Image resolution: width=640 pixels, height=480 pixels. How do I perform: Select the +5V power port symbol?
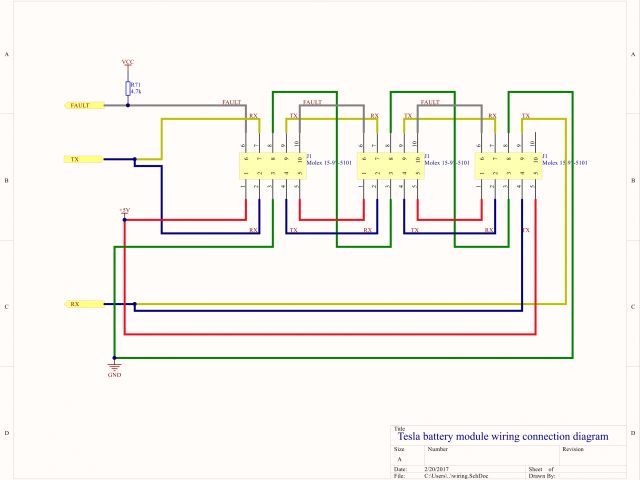click(124, 212)
